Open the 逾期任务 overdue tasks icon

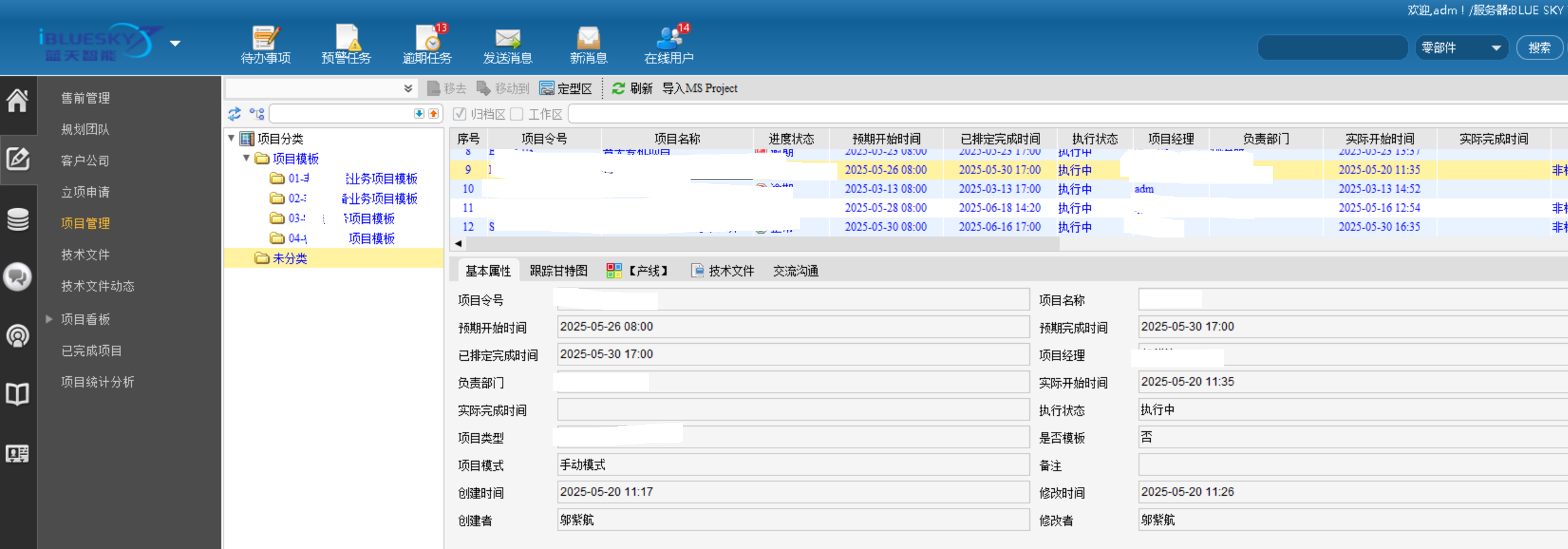point(427,45)
